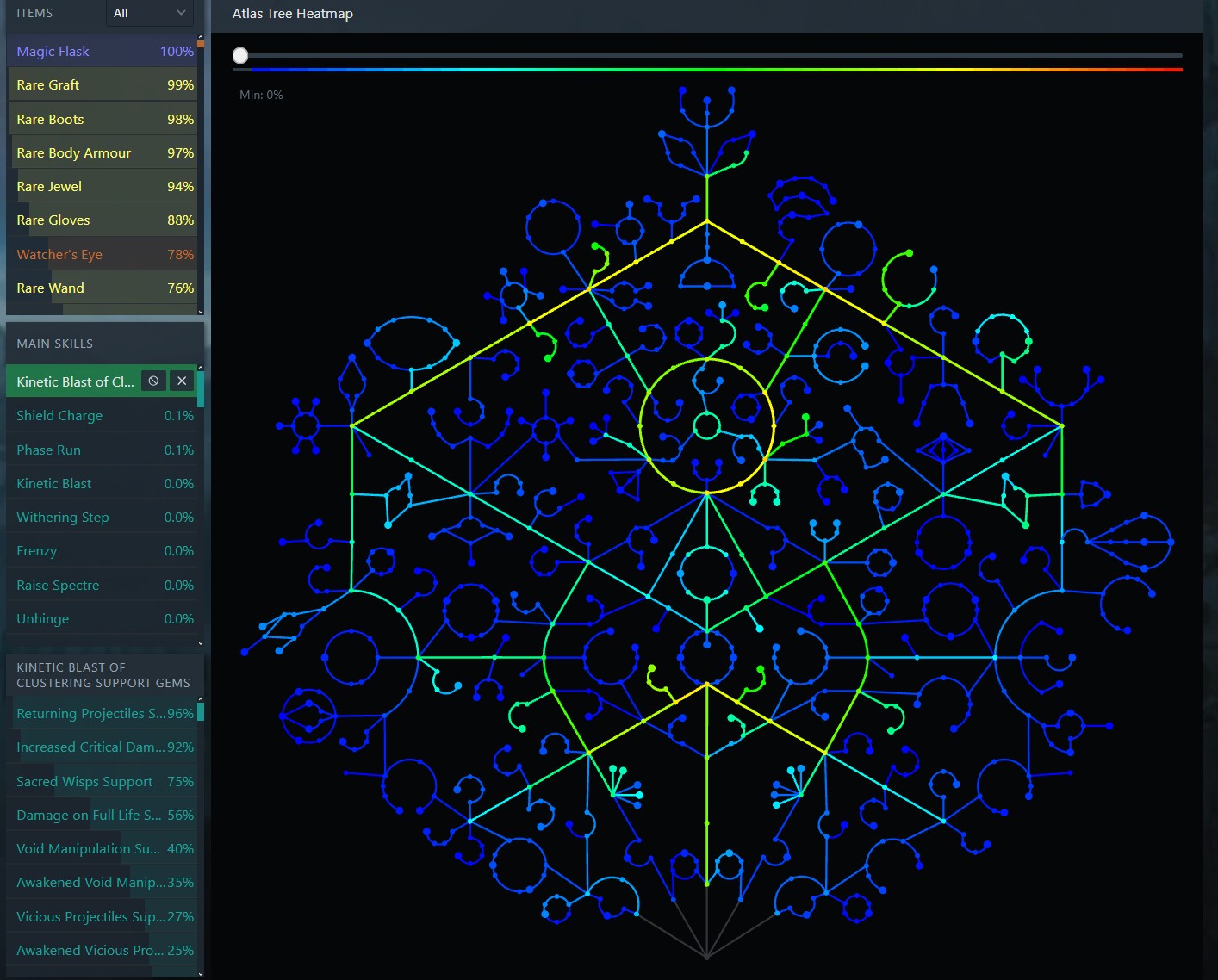The height and width of the screenshot is (980, 1218).
Task: Click the Min percentage slider handle
Action: (240, 55)
